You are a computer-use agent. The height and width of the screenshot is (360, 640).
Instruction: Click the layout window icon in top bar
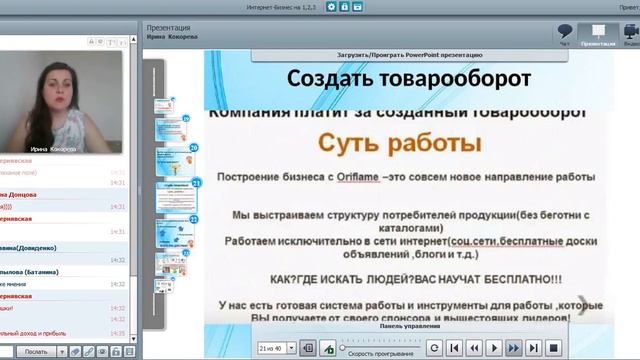pos(358,7)
